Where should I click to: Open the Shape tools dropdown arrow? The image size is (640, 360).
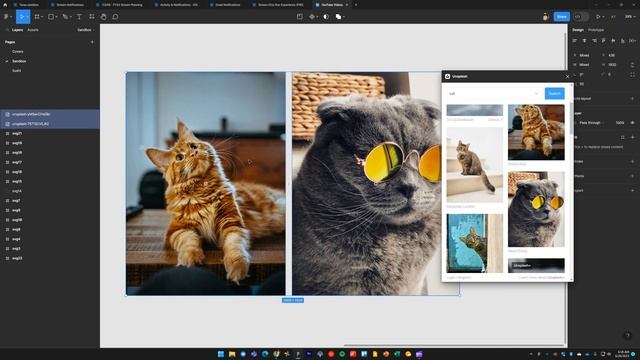[56, 17]
